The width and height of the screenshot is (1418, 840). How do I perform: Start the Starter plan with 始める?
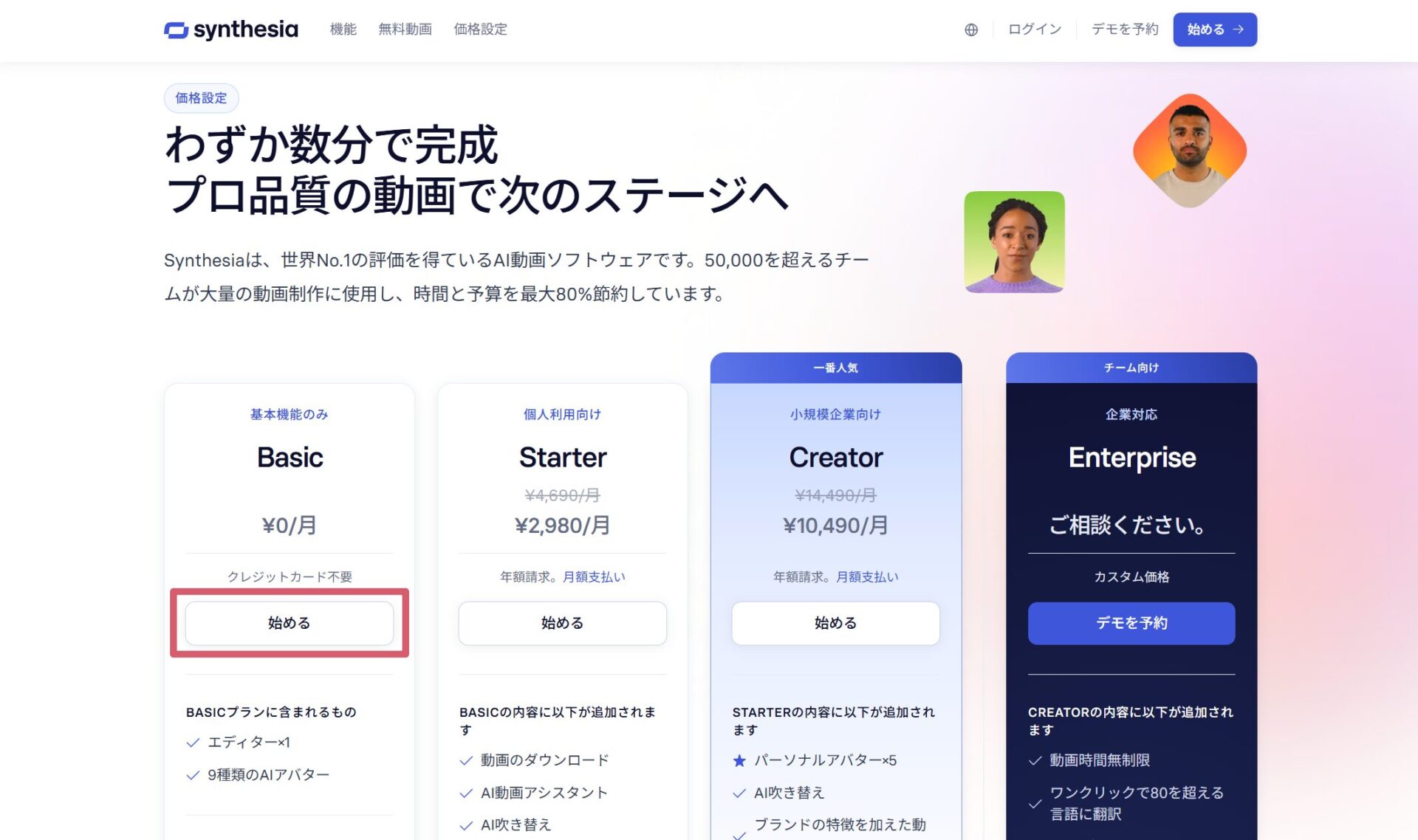tap(563, 623)
